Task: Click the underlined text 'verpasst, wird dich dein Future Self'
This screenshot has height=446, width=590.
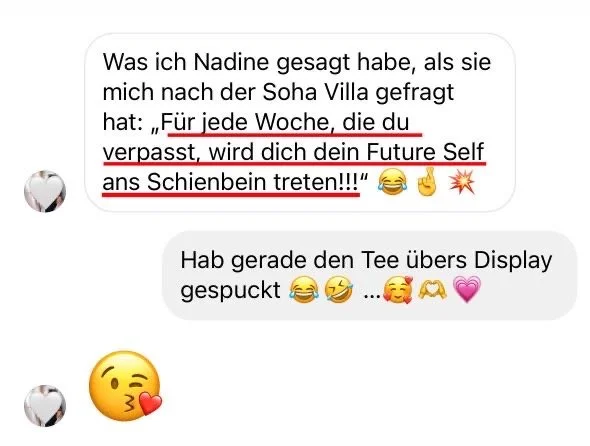Action: click(293, 152)
